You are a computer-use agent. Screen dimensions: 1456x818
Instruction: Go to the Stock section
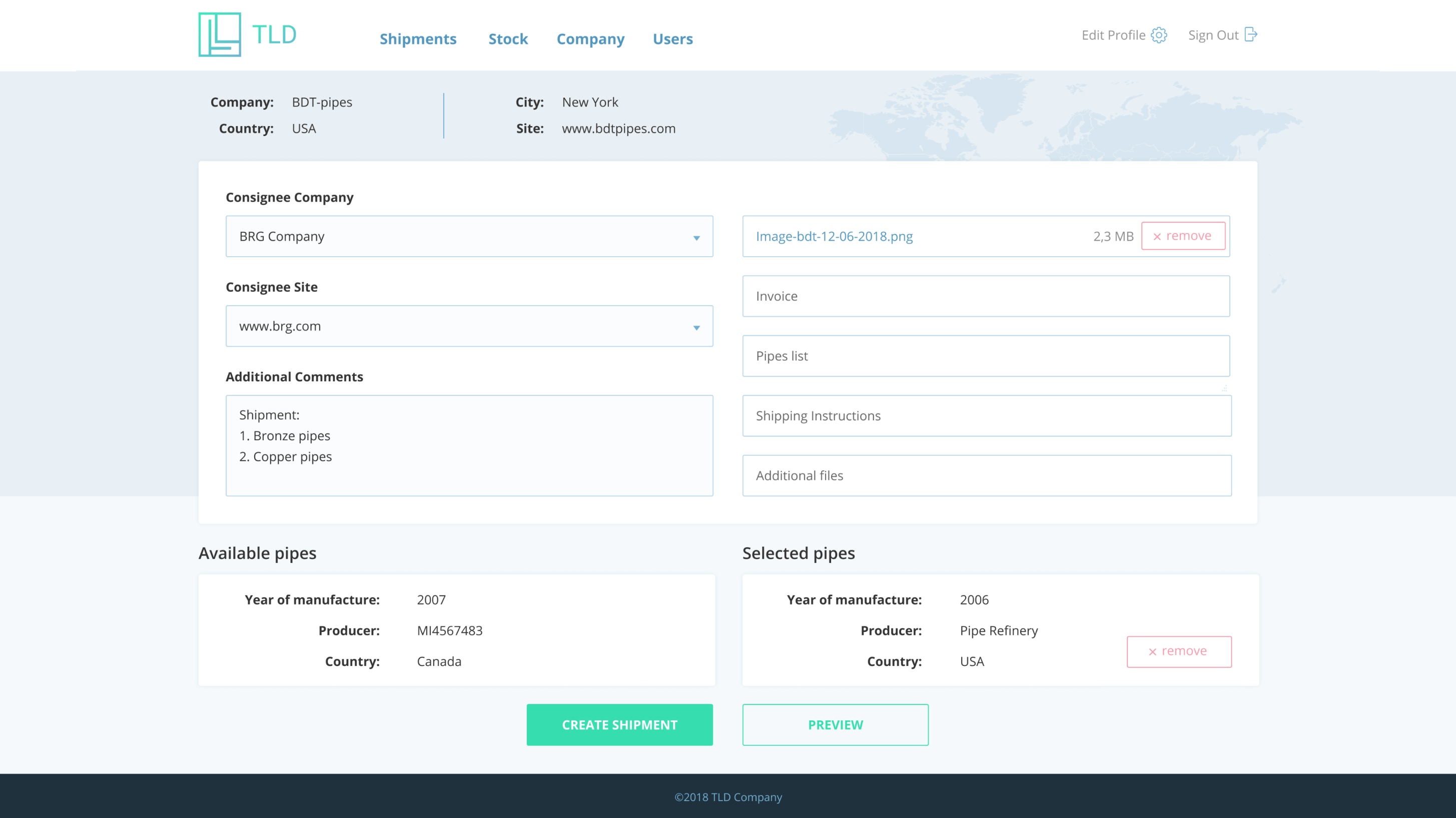[507, 39]
